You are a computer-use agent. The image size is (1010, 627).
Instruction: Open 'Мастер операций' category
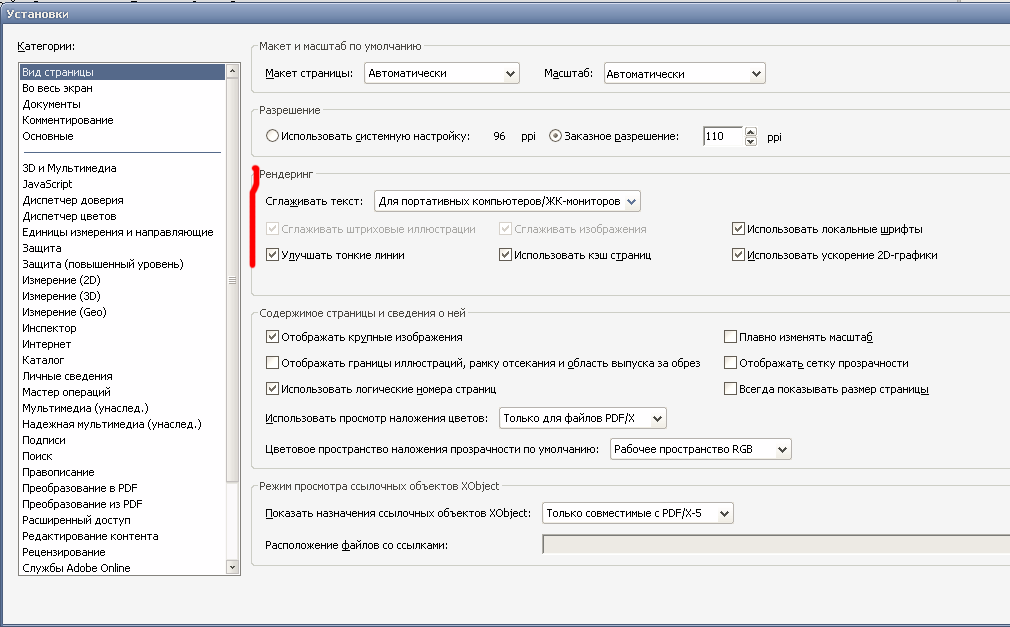(66, 392)
